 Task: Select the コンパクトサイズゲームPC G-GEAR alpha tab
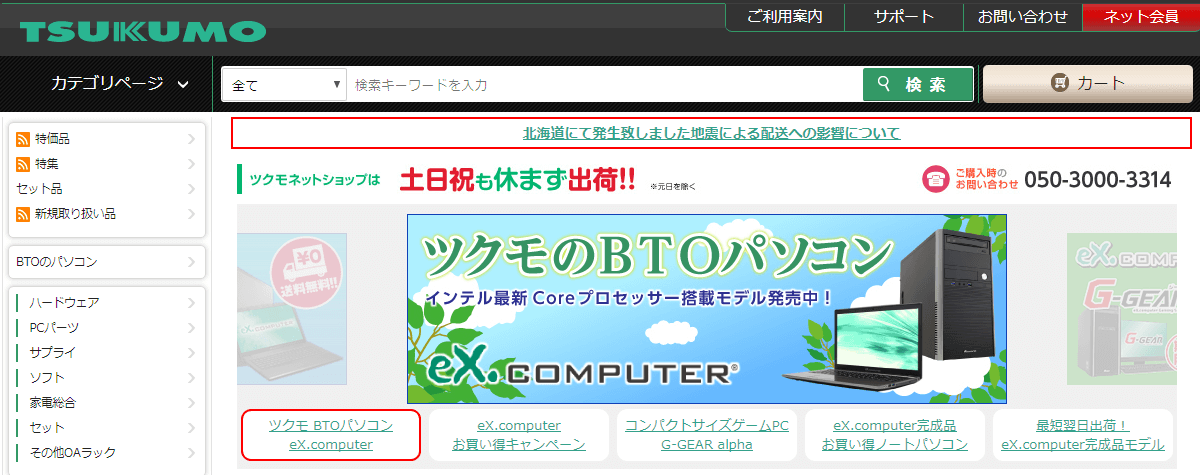tap(707, 435)
